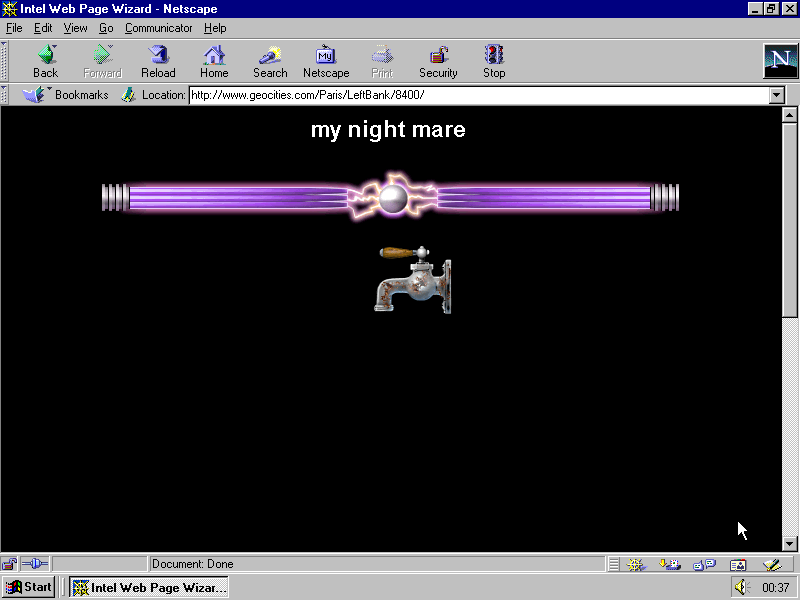
Task: Click the vertical scrollbar thumb
Action: pyautogui.click(x=789, y=219)
